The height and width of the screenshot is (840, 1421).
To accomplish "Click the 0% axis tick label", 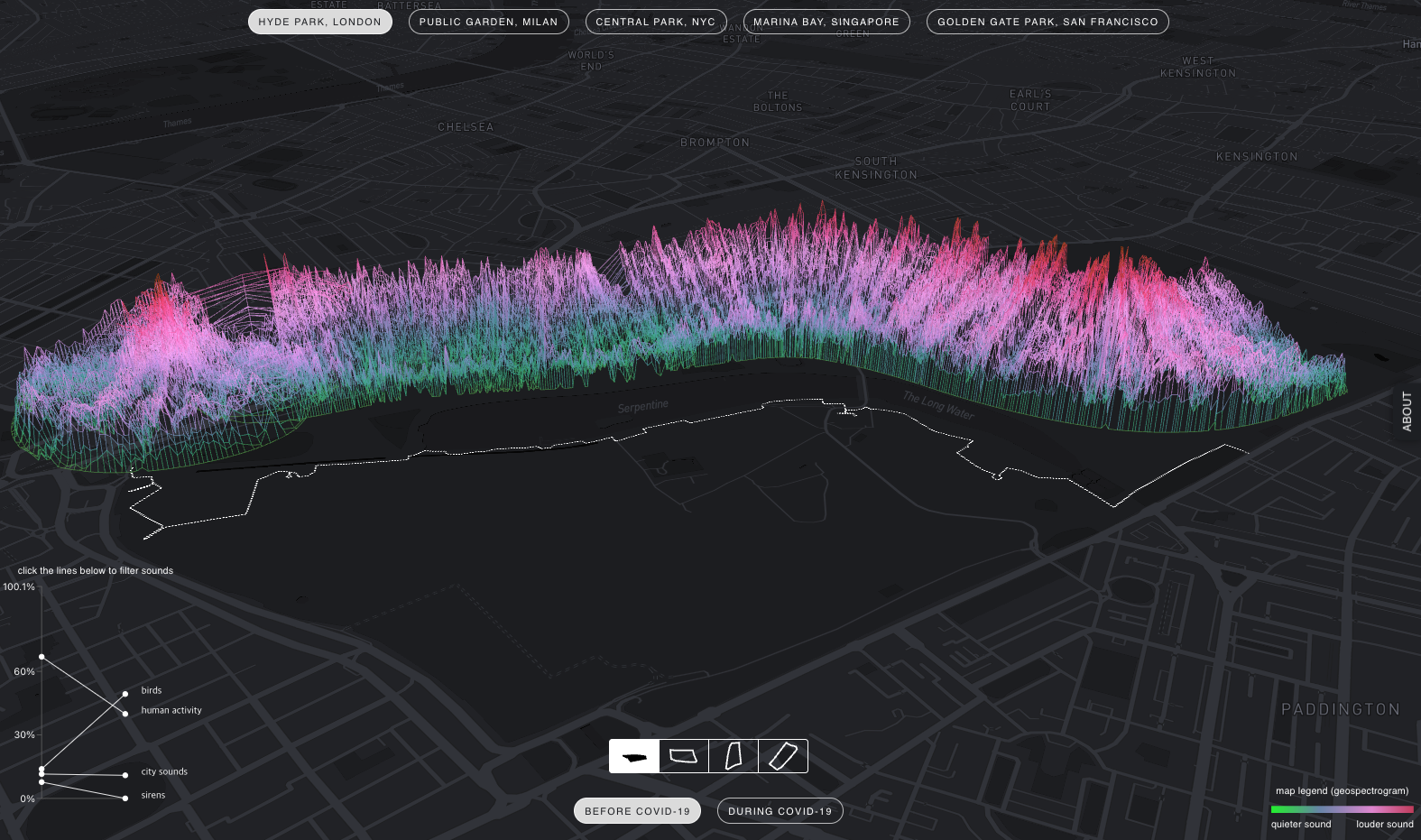I will click(x=28, y=798).
